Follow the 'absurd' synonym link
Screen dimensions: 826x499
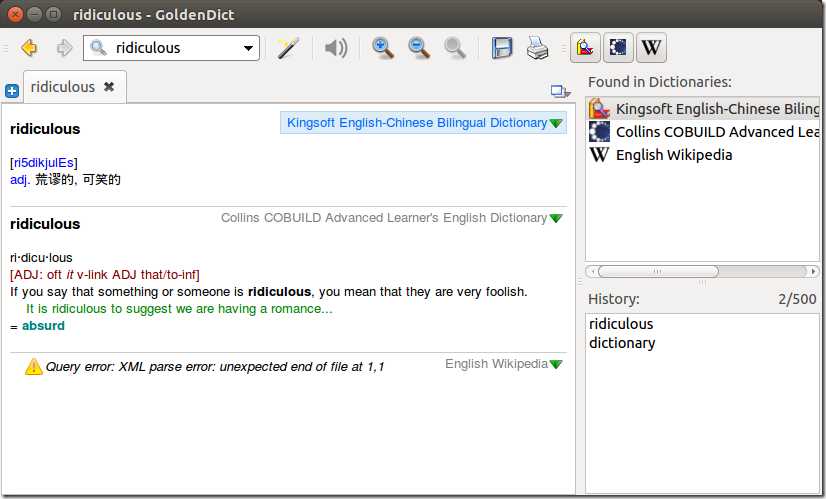click(43, 326)
